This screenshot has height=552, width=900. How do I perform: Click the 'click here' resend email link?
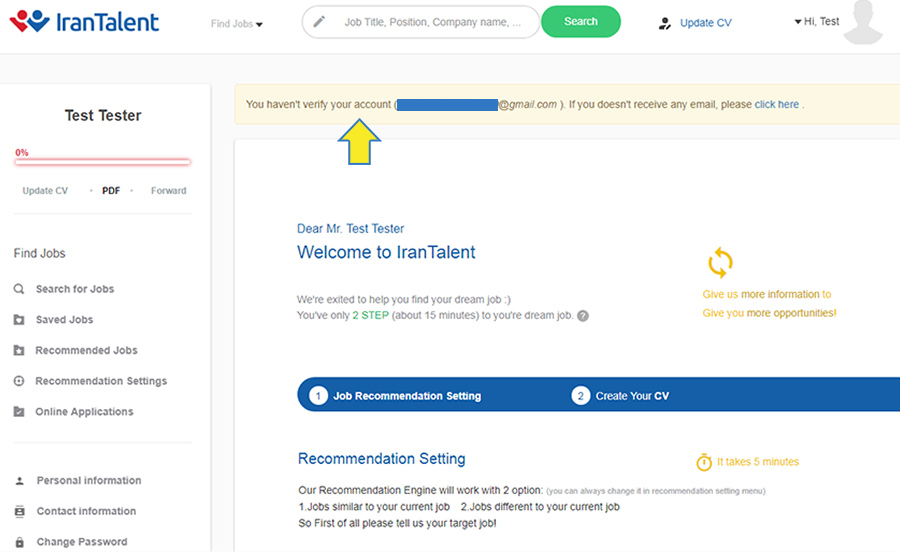[776, 104]
